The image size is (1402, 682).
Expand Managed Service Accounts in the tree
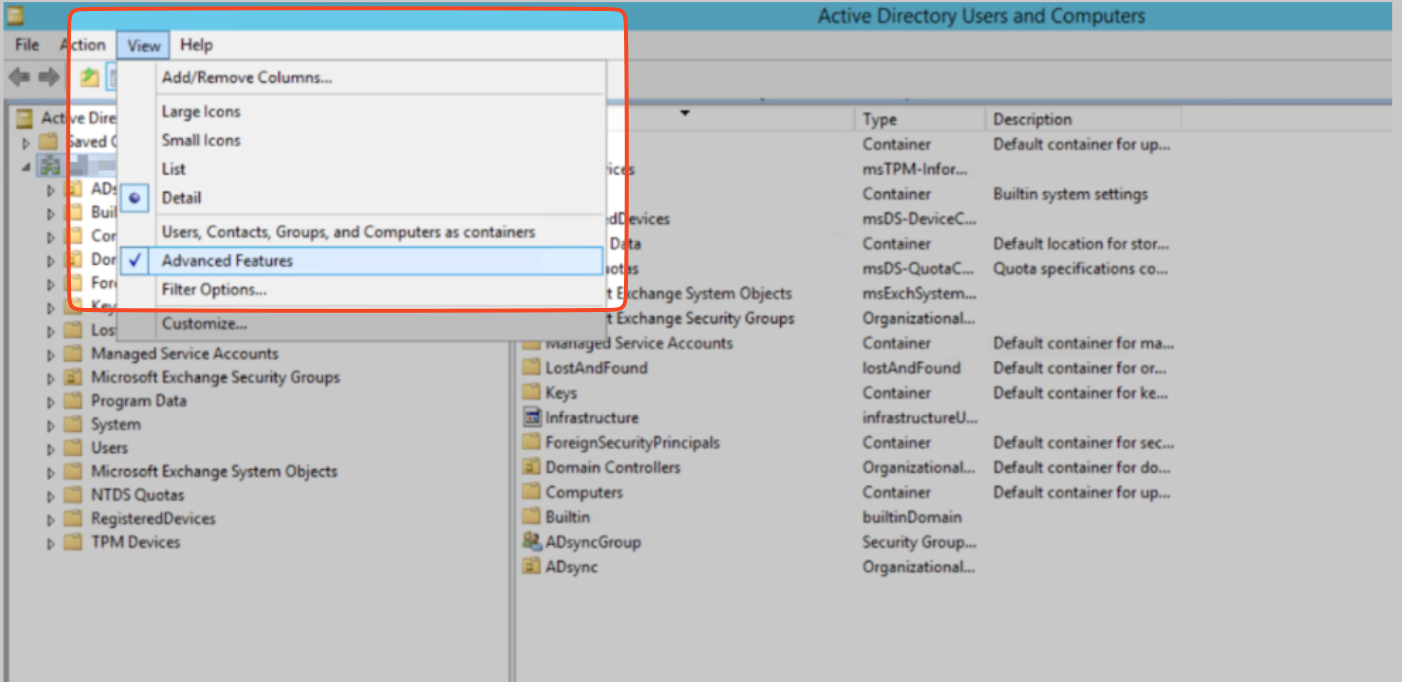51,354
